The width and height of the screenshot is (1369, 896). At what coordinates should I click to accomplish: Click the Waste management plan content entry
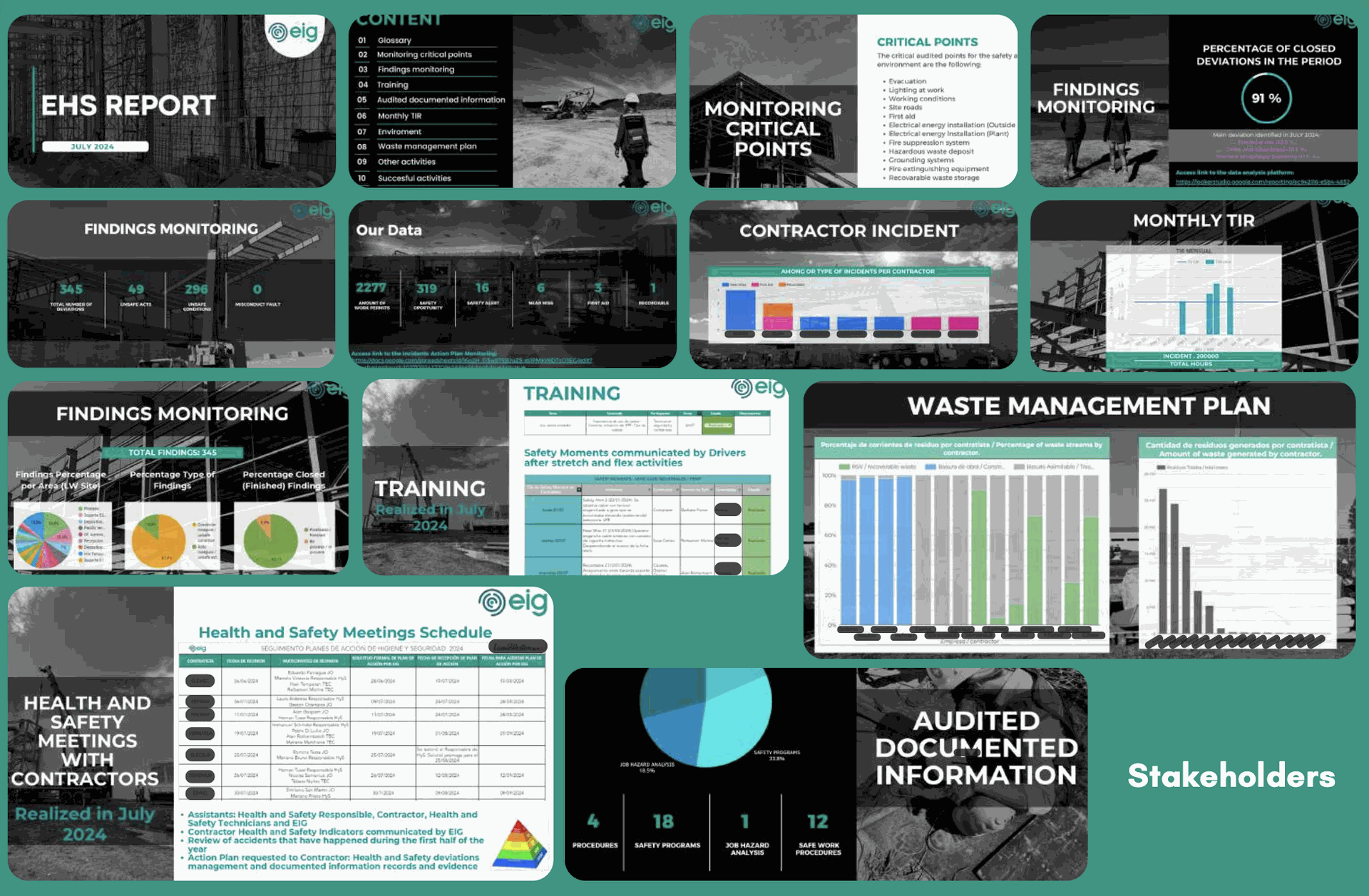click(426, 147)
